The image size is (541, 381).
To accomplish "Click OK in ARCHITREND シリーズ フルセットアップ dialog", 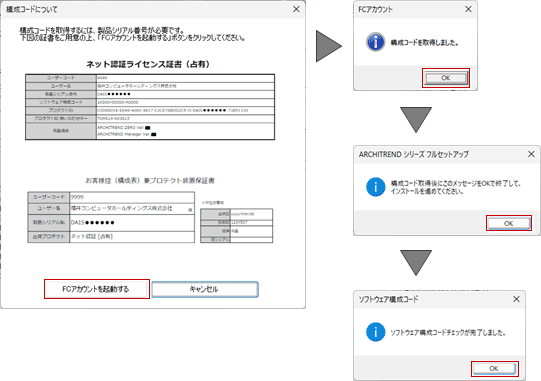I will pyautogui.click(x=509, y=223).
